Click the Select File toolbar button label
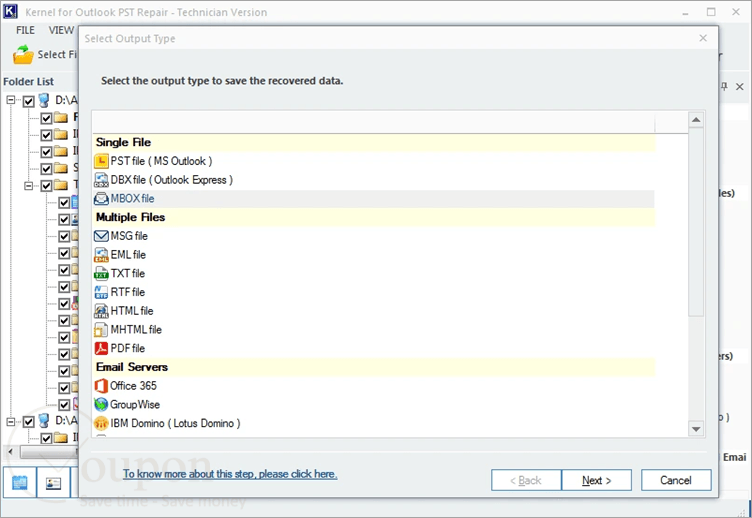Image resolution: width=752 pixels, height=518 pixels. pyautogui.click(x=57, y=55)
